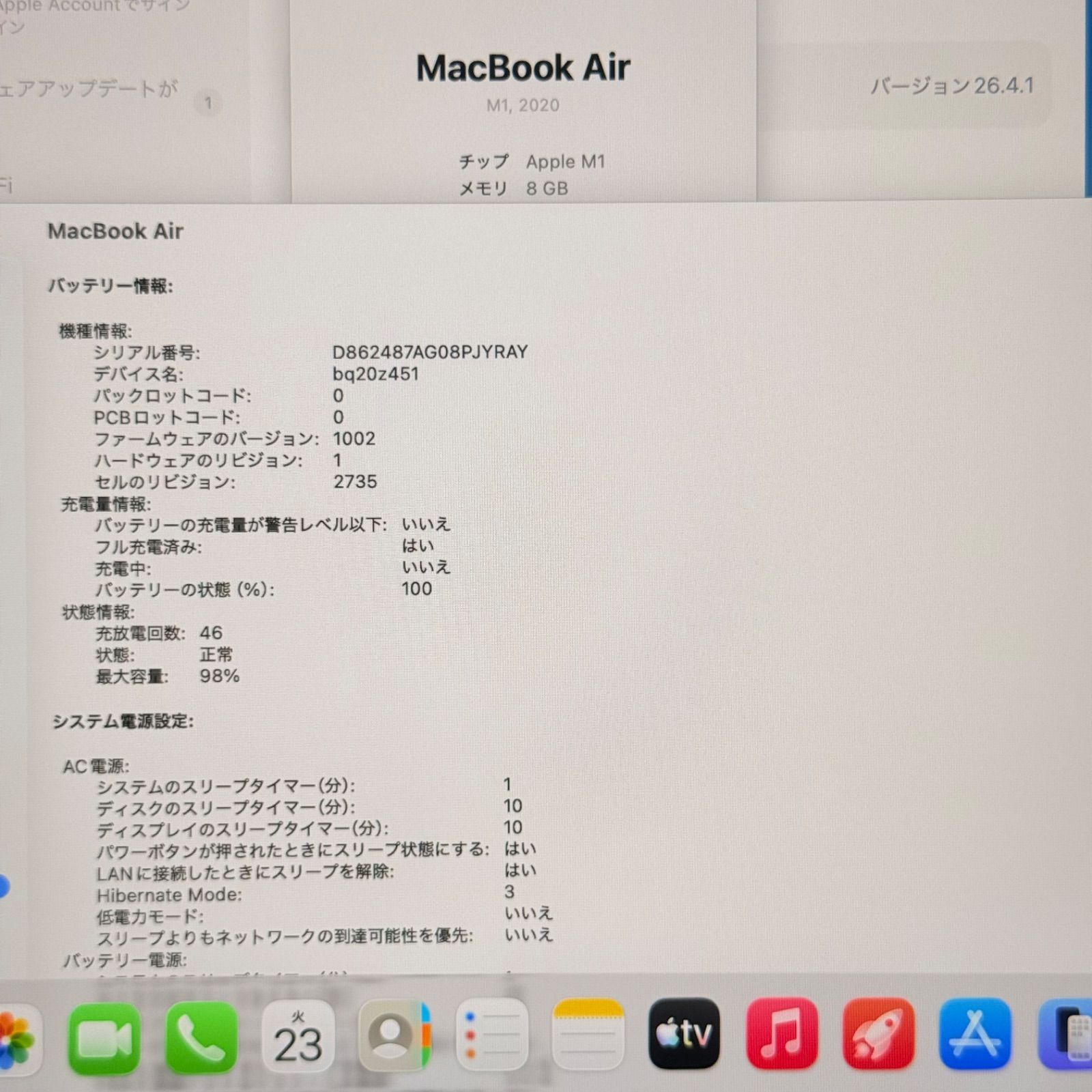The width and height of the screenshot is (1092, 1092).
Task: Click the ファームウェアのバージョン label
Action: pos(206,439)
